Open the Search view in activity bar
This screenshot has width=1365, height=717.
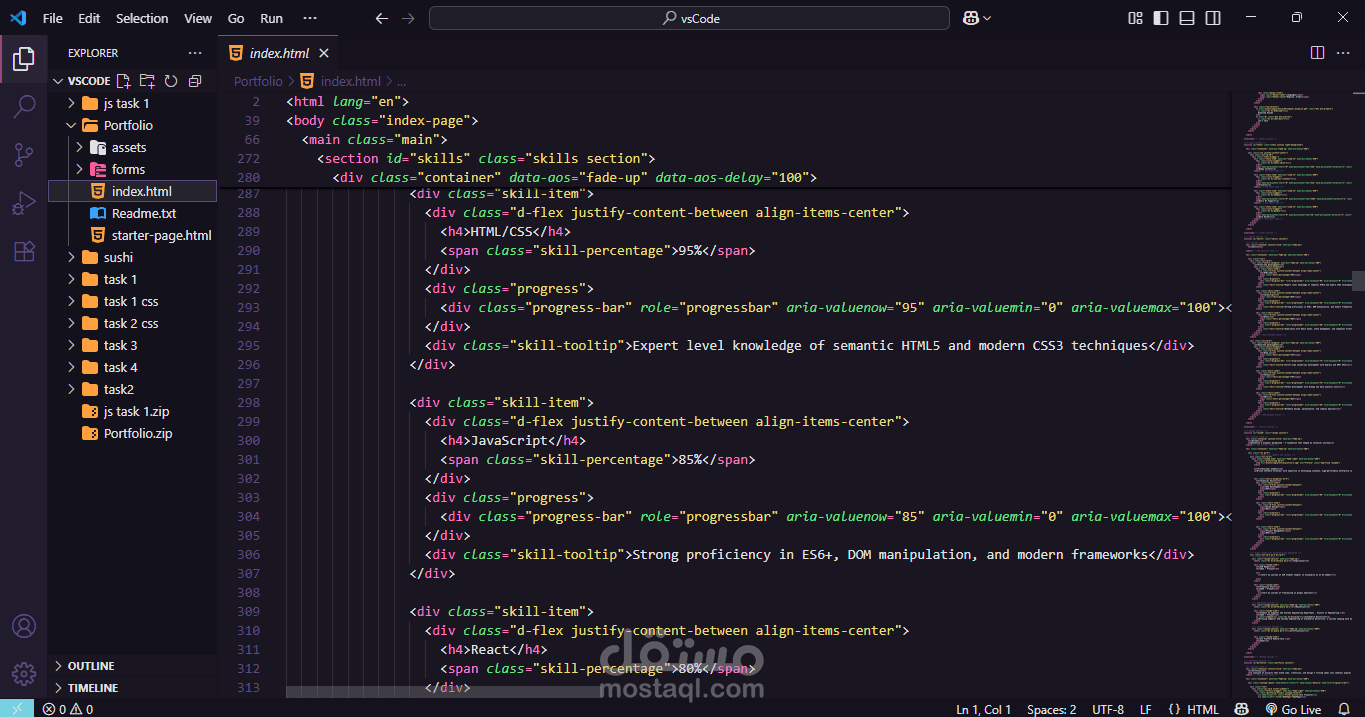click(24, 107)
